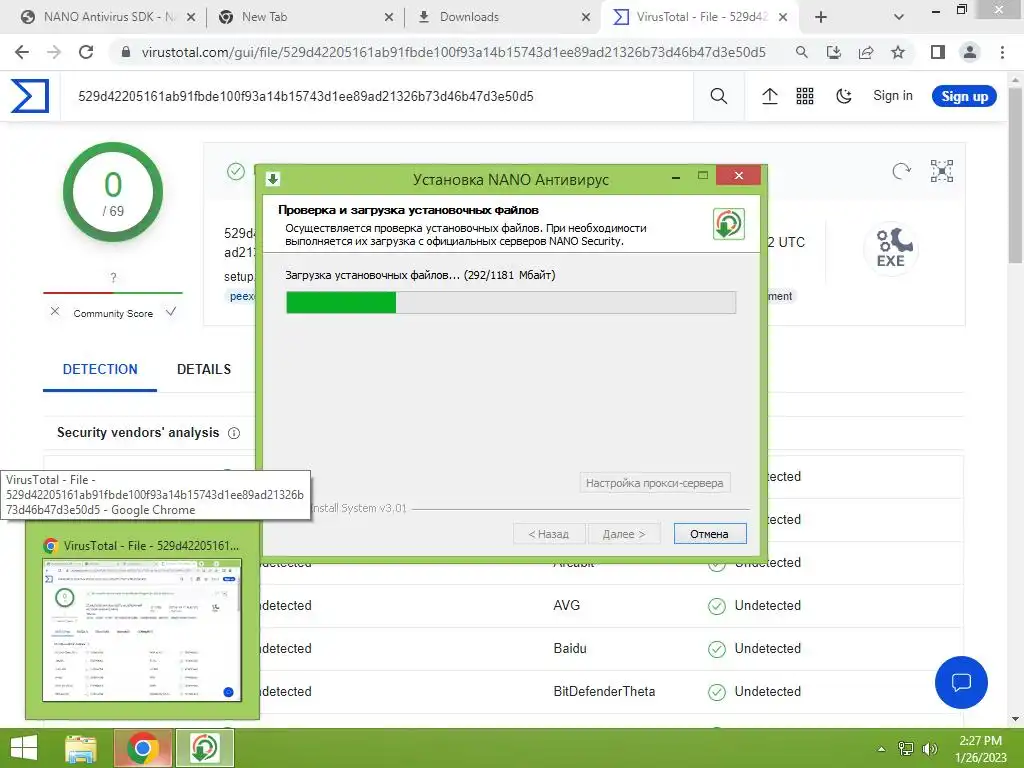The image size is (1024, 768).
Task: Click similar files graph icon
Action: (942, 171)
